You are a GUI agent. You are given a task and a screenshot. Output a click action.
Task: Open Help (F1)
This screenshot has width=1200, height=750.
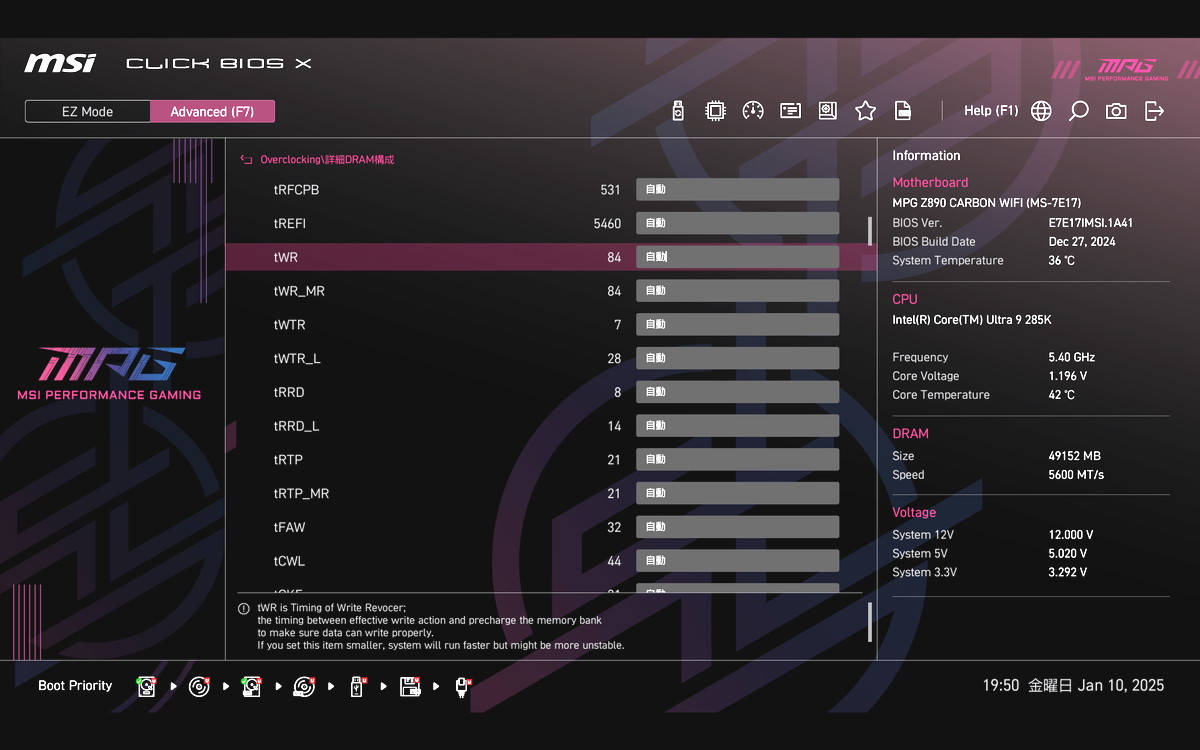pos(991,111)
